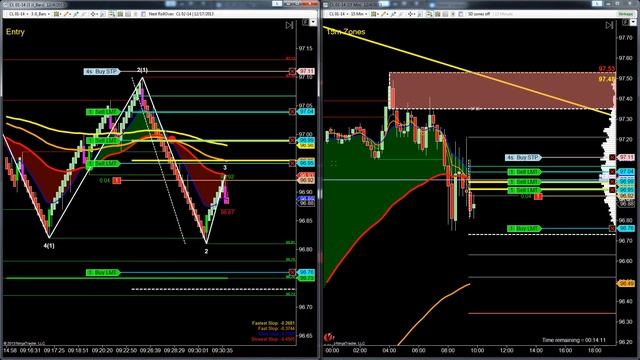Open data box icon in Turn Zones toolbar

pyautogui.click(x=437, y=14)
